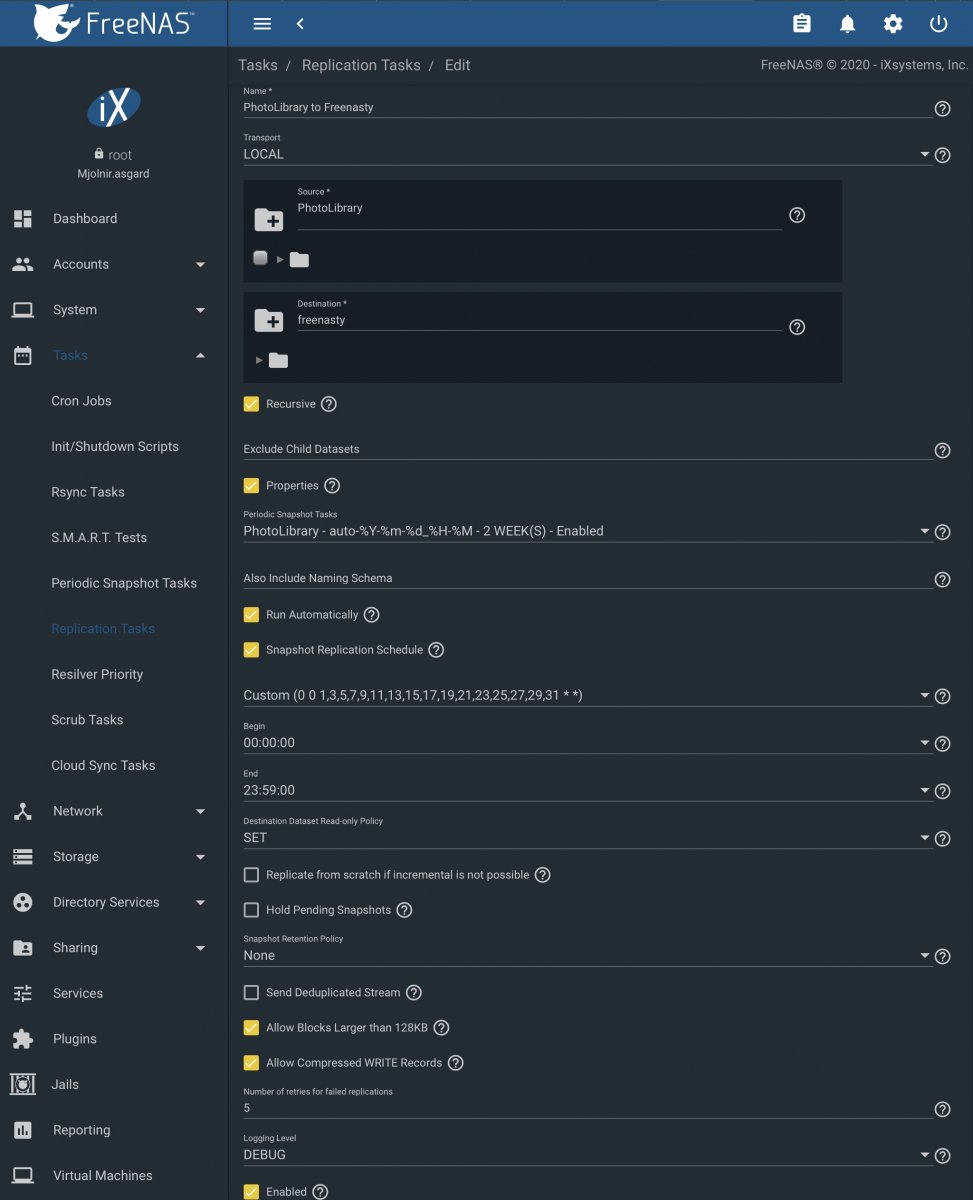Click the Tasks breadcrumb link
This screenshot has height=1200, width=973.
pos(258,65)
